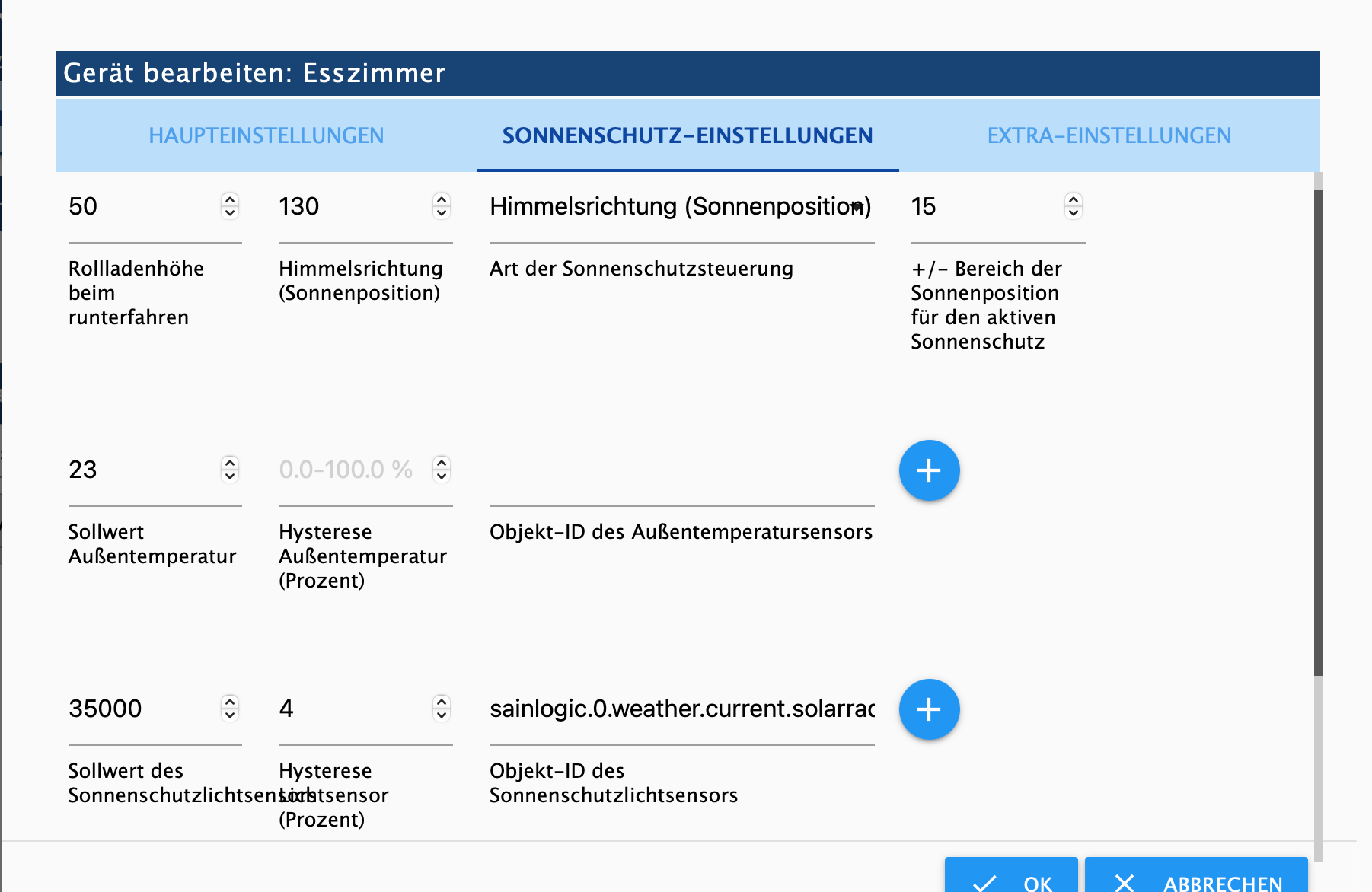Viewport: 1372px width, 892px height.
Task: Use the stepper on Hysterese Lichtsensor
Action: coord(442,709)
